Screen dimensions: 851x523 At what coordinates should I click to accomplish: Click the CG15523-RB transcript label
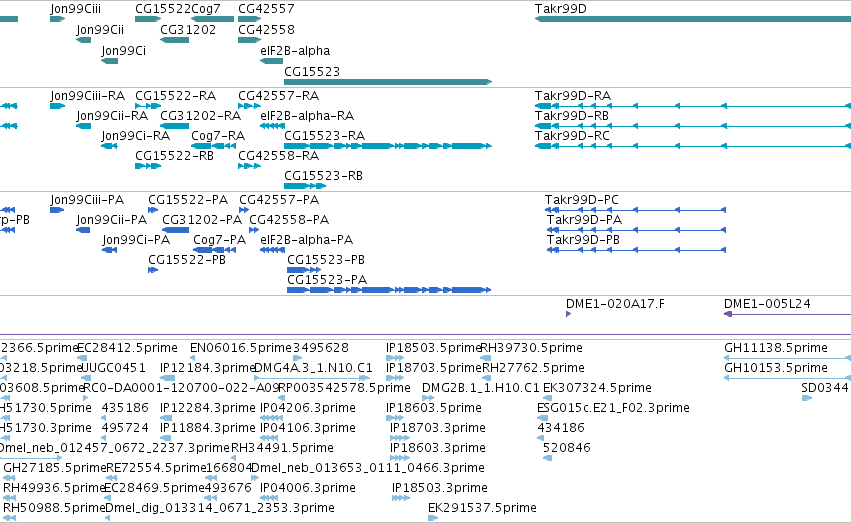pos(323,175)
